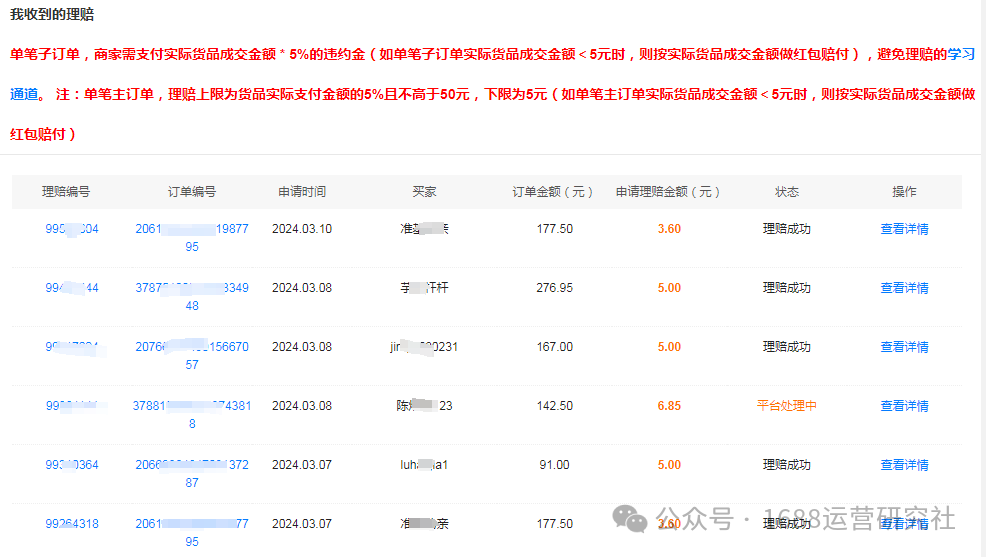Select the 操作 column header
This screenshot has height=557, width=986.
(x=904, y=192)
